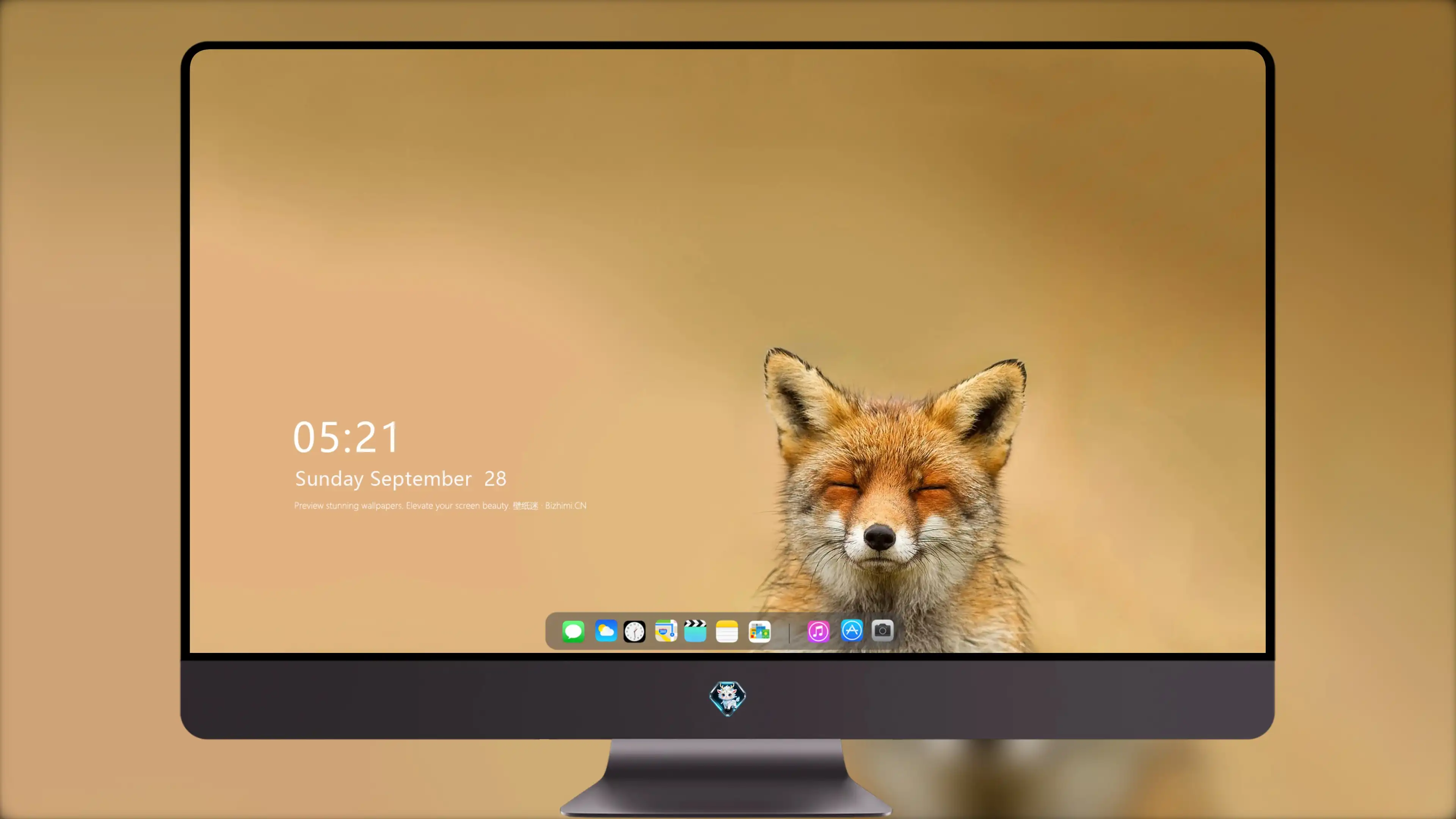Launch the Maps app from dock
1456x819 pixels.
666,631
